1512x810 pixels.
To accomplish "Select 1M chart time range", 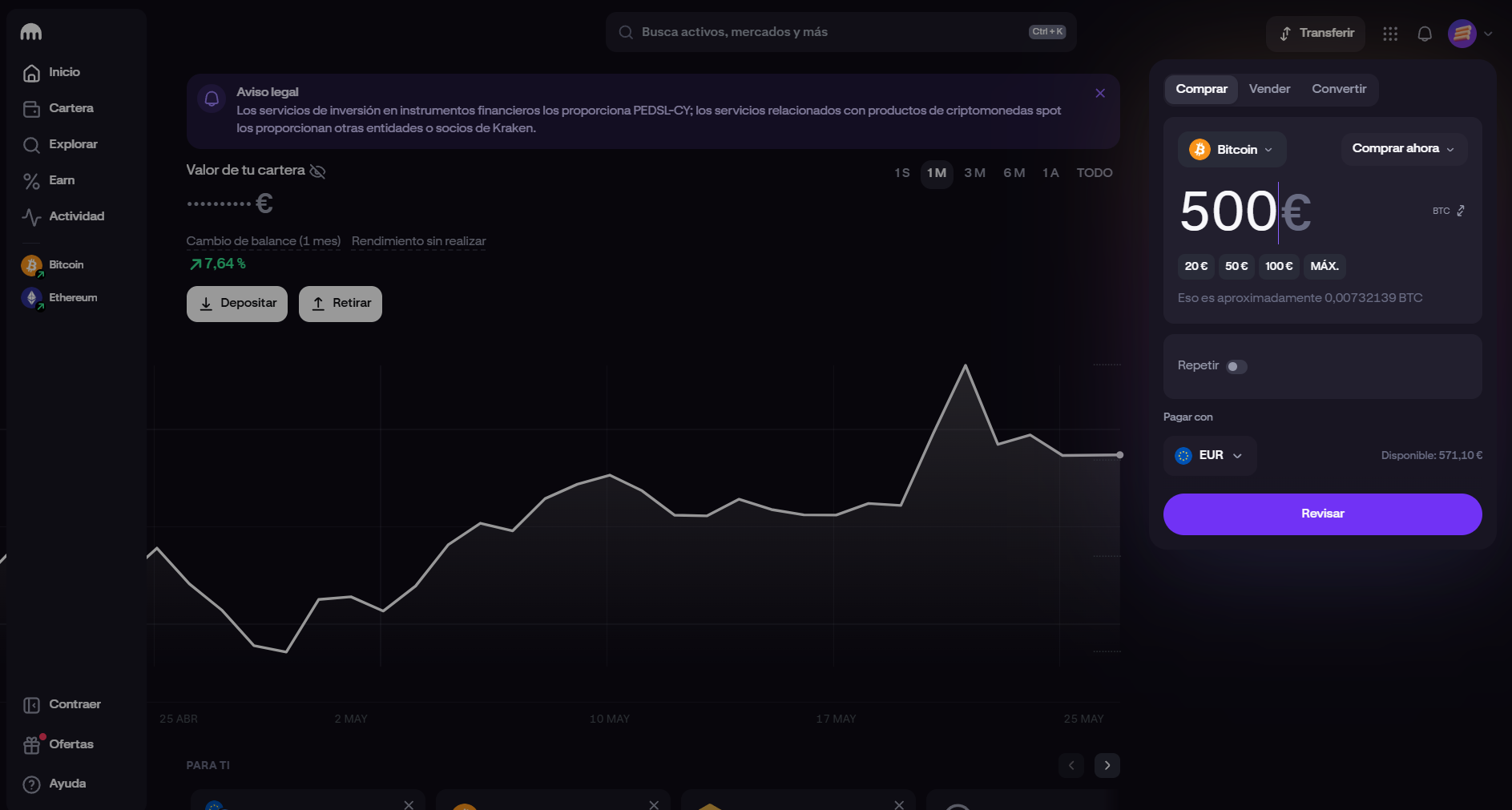I will click(x=937, y=173).
